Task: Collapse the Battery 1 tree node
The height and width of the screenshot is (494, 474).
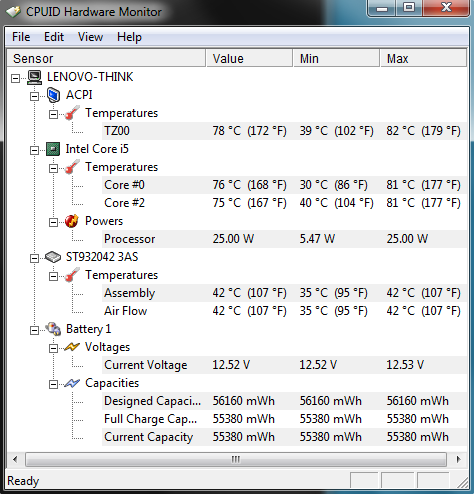Action: point(34,331)
